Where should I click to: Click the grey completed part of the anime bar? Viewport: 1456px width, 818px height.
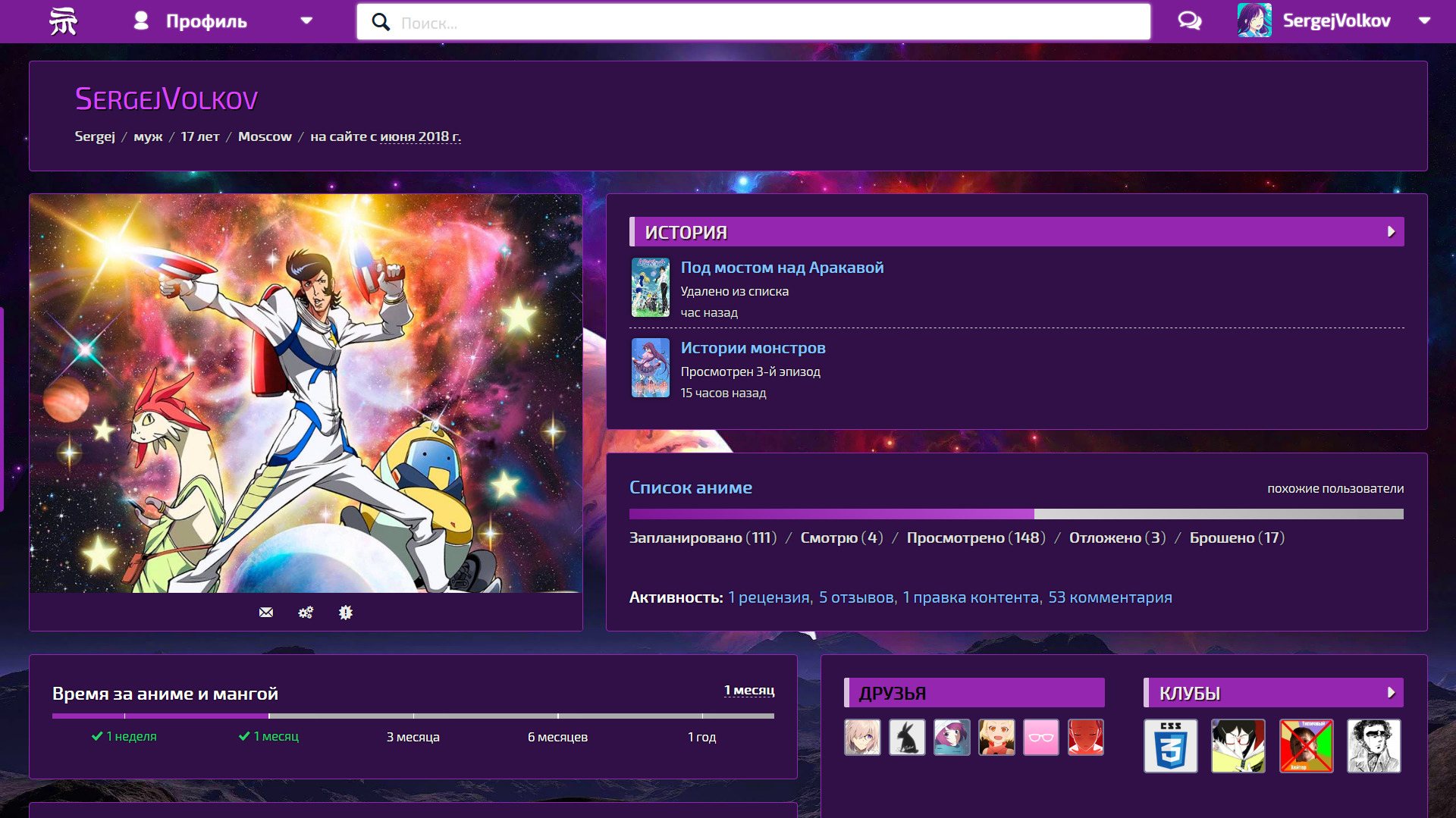pos(1219,514)
